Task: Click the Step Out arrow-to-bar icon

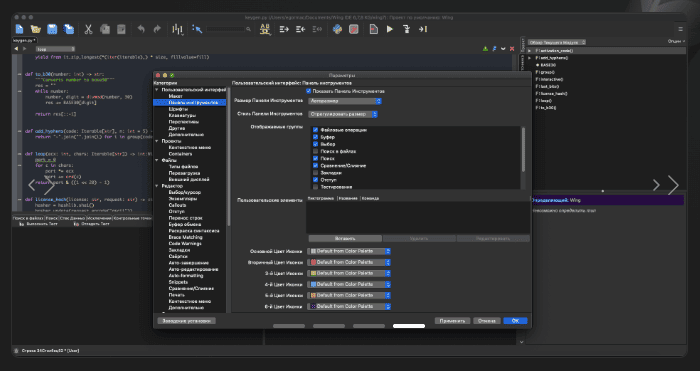Action: pos(423,29)
